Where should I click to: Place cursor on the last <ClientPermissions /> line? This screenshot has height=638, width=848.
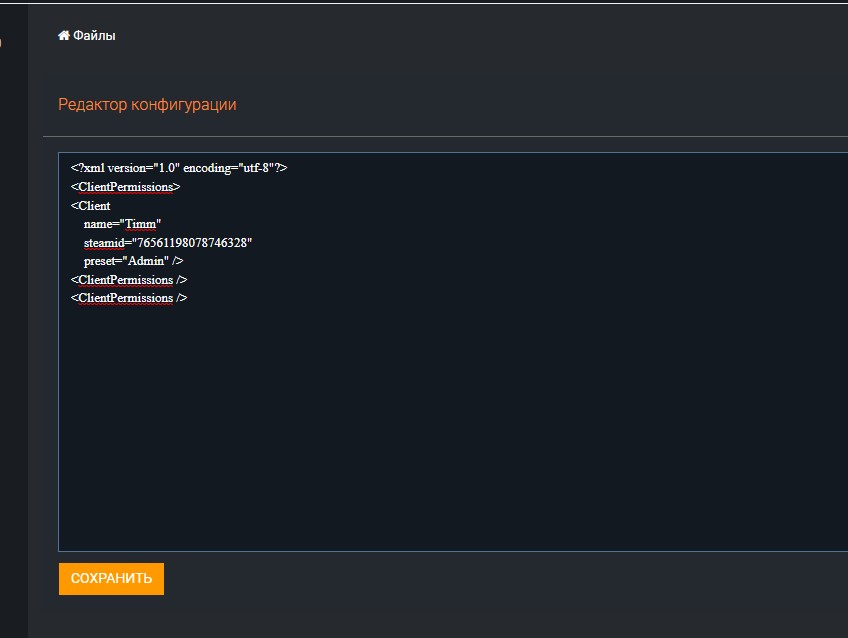coord(128,298)
